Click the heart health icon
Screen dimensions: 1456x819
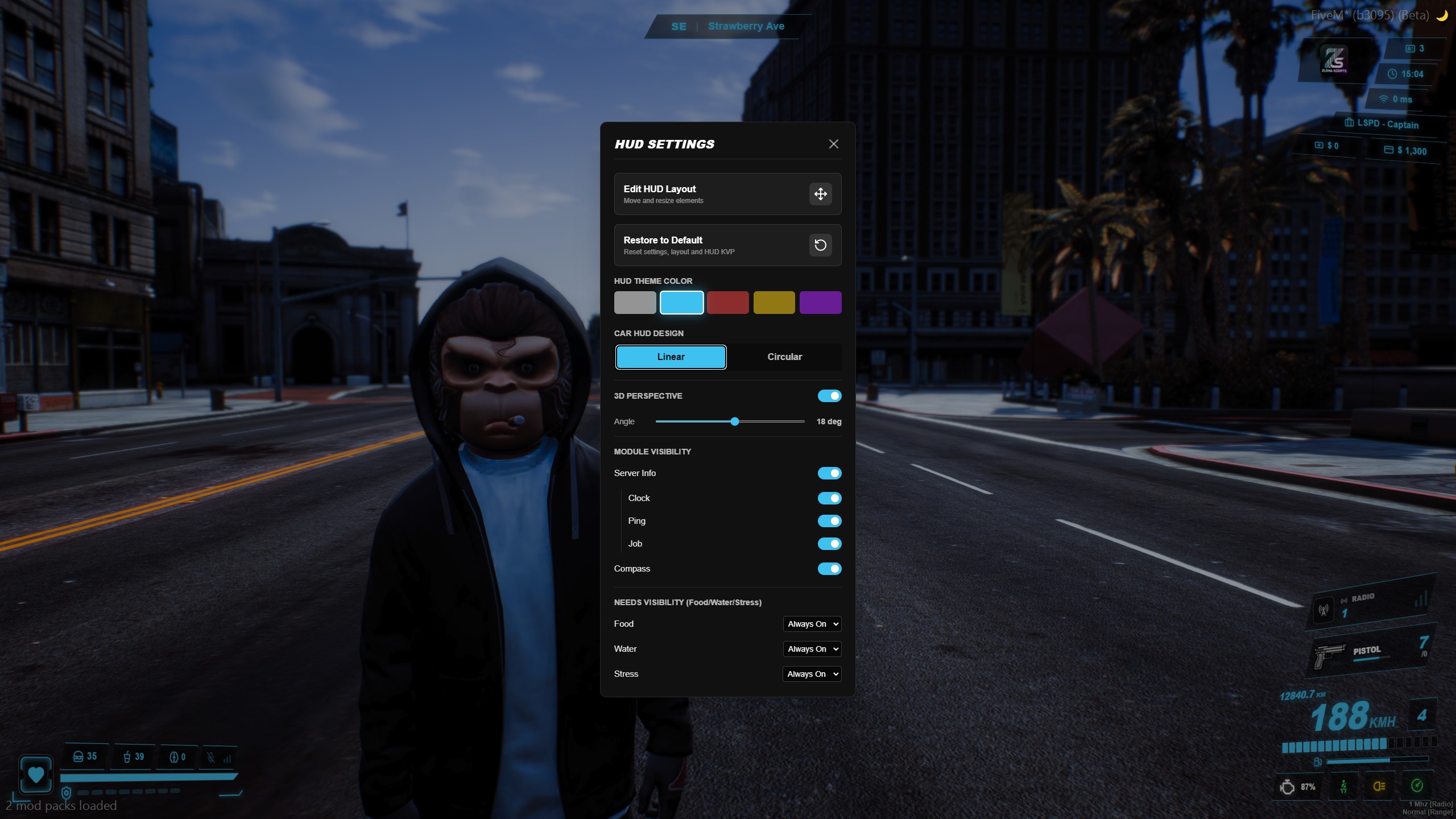click(x=36, y=774)
